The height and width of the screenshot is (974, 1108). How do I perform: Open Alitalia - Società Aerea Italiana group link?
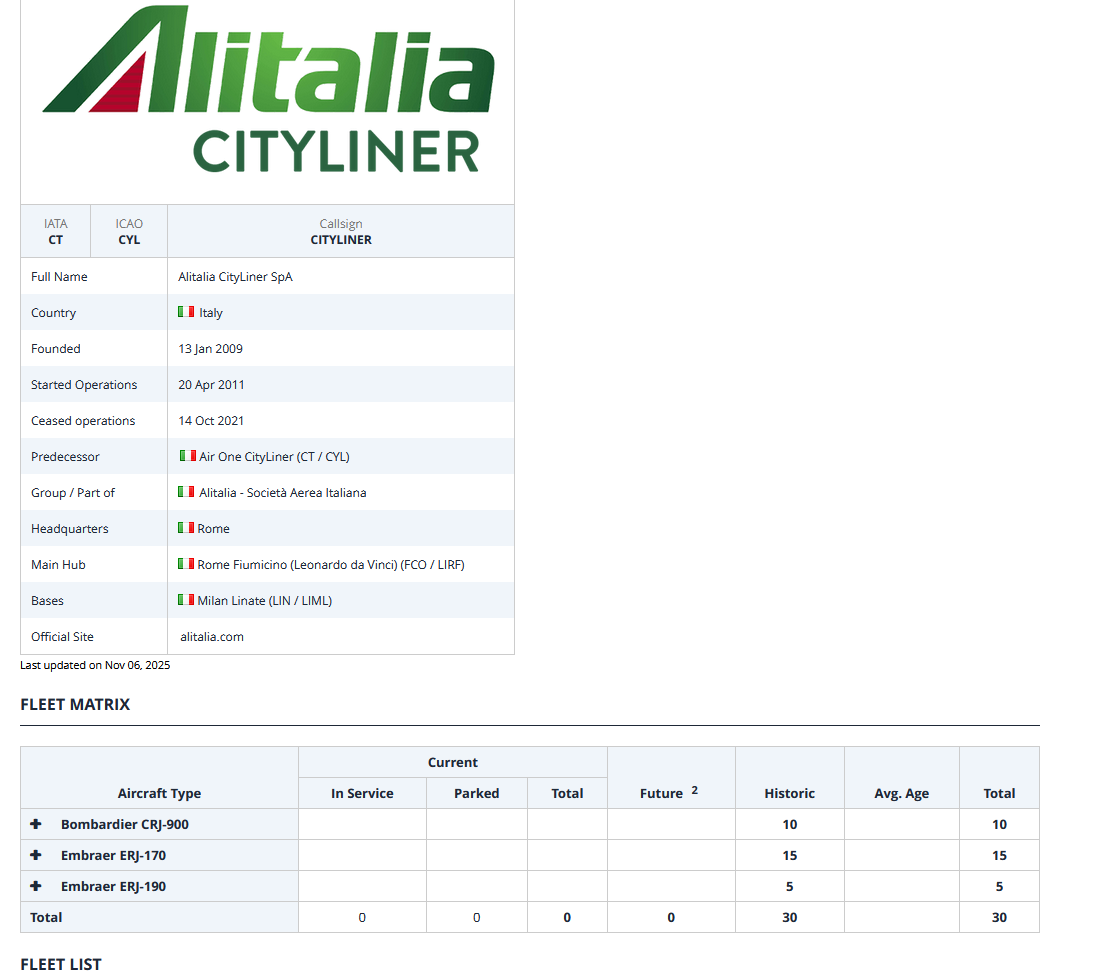pos(282,493)
